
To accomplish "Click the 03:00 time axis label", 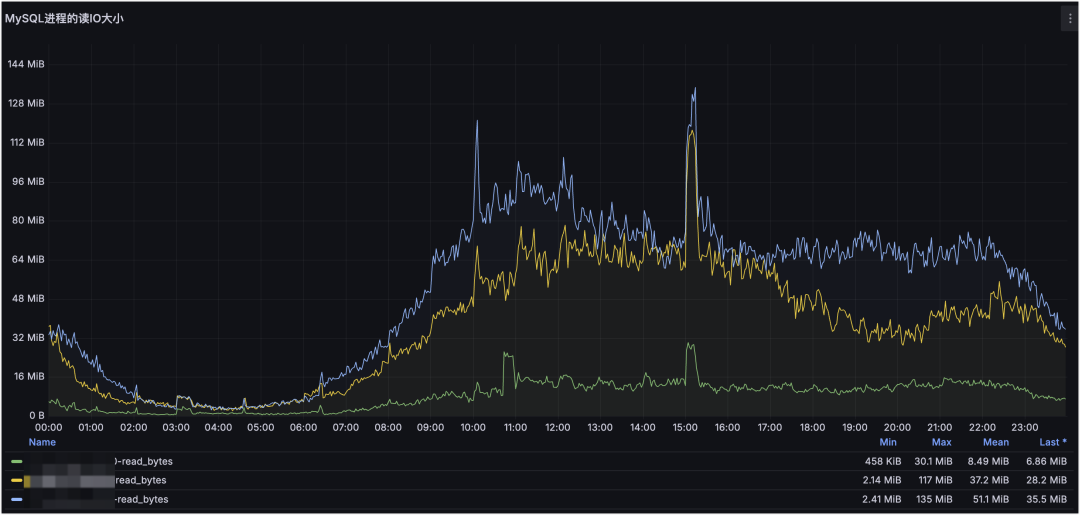I will click(176, 427).
